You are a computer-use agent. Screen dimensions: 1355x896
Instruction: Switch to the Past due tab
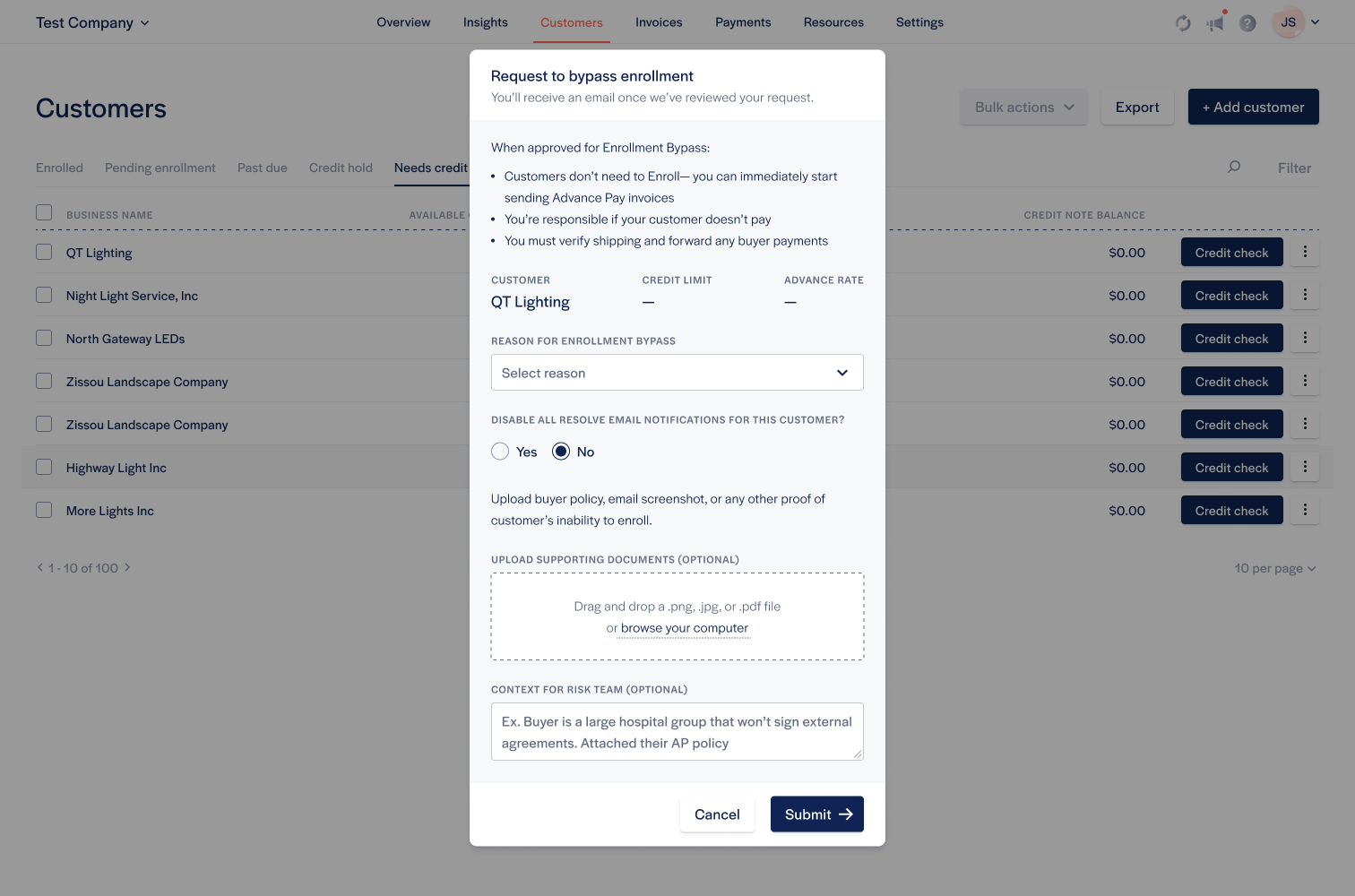262,168
